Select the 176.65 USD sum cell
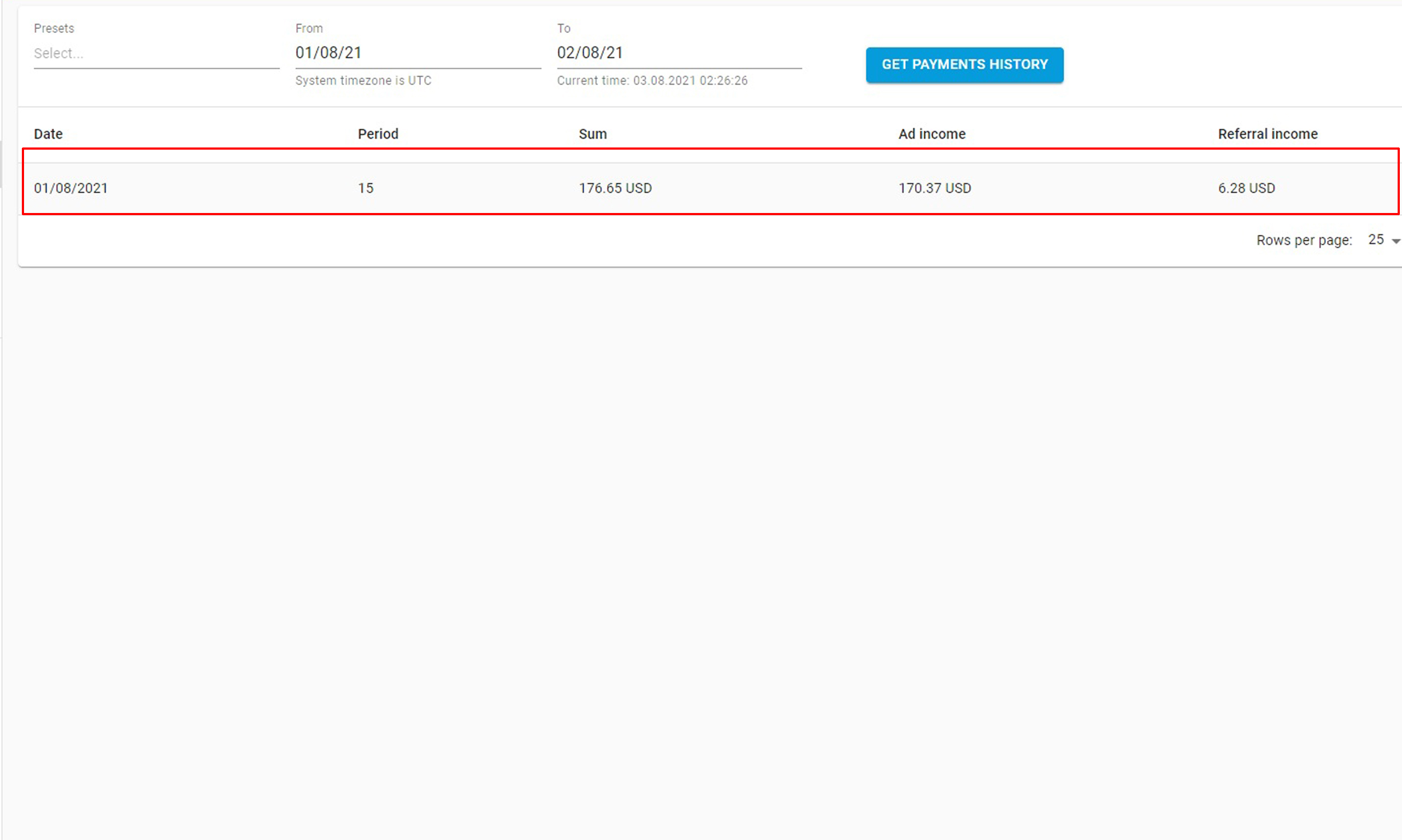Viewport: 1402px width, 840px height. 615,188
